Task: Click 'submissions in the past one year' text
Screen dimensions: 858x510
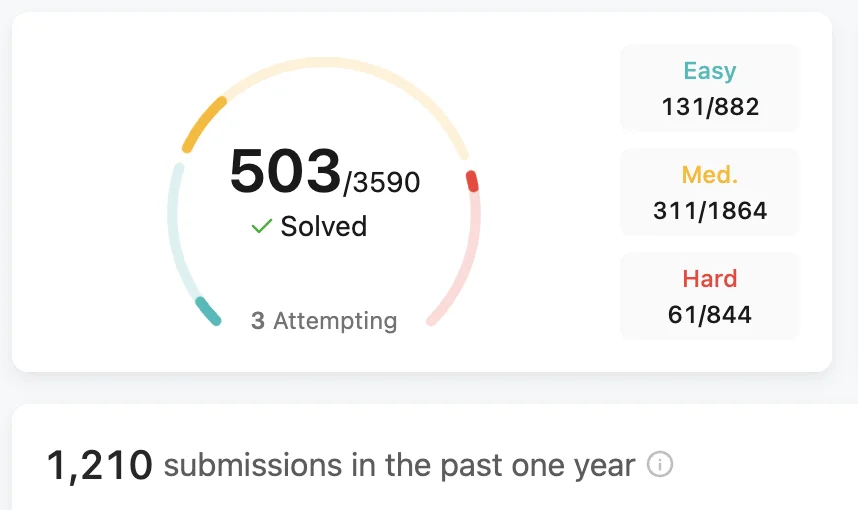Action: coord(399,466)
